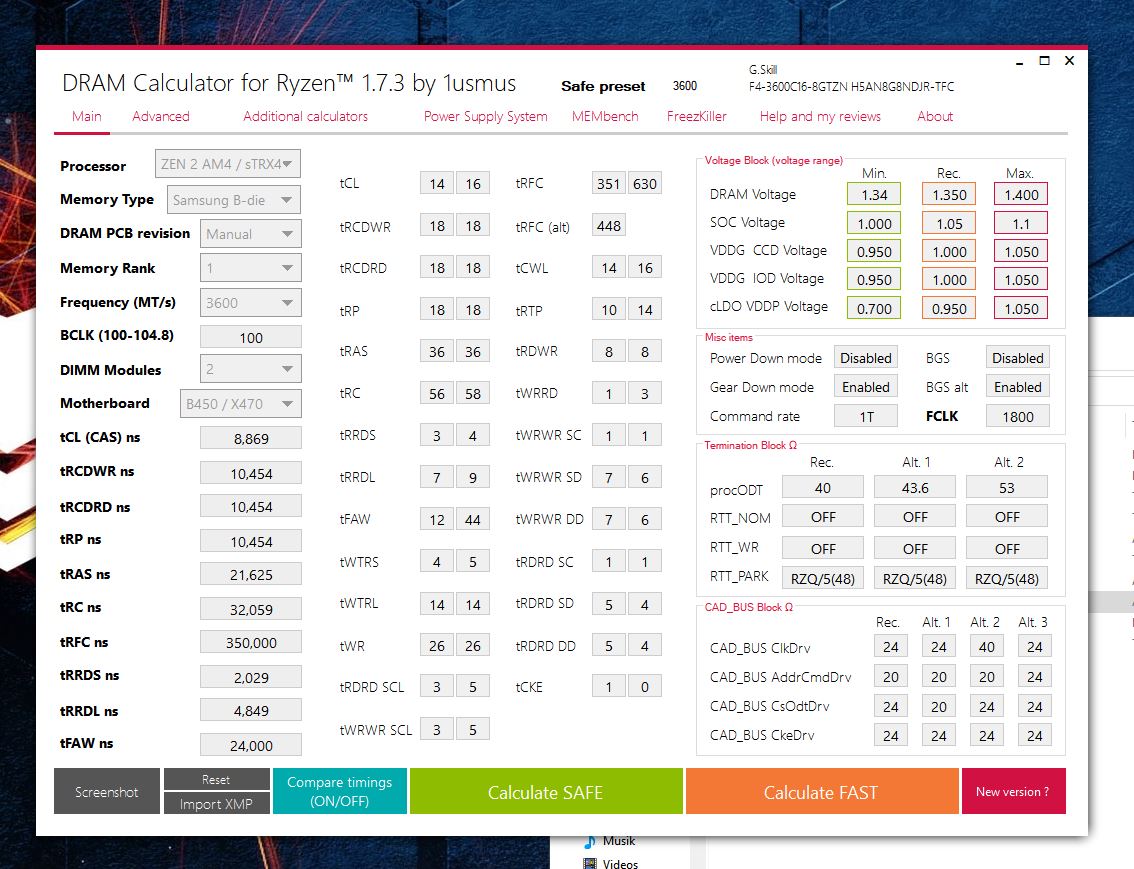Switch to FreezKiller tab

pyautogui.click(x=696, y=116)
